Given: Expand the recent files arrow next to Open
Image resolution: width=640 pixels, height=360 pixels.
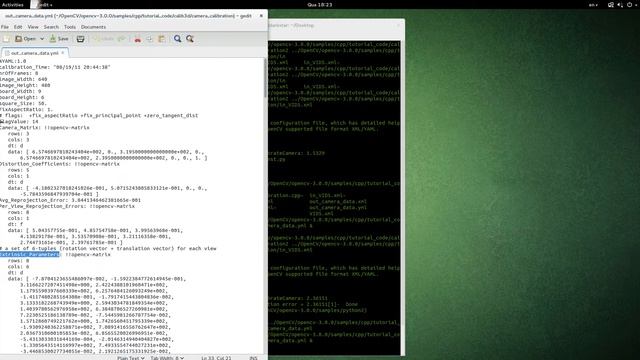Looking at the screenshot, I should pos(42,39).
